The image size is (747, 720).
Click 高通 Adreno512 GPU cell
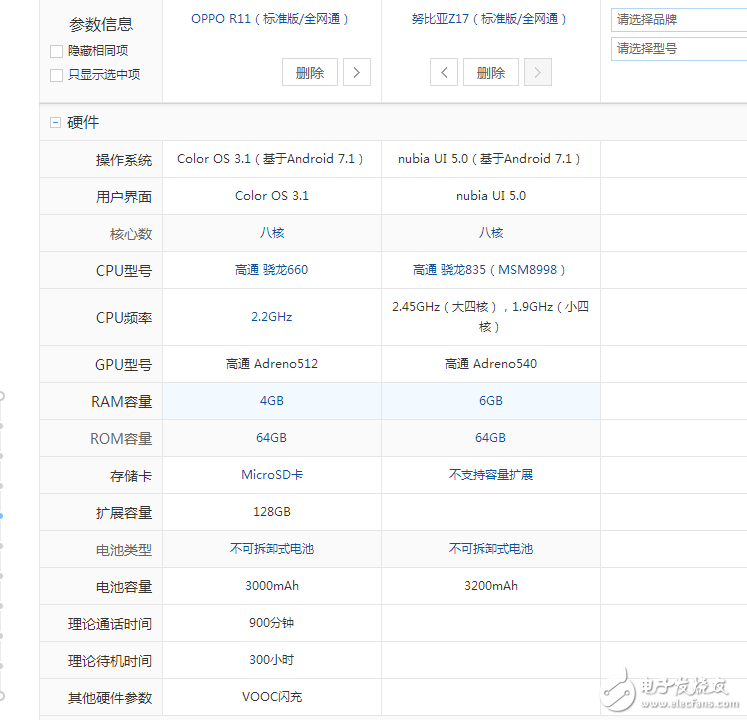[272, 364]
